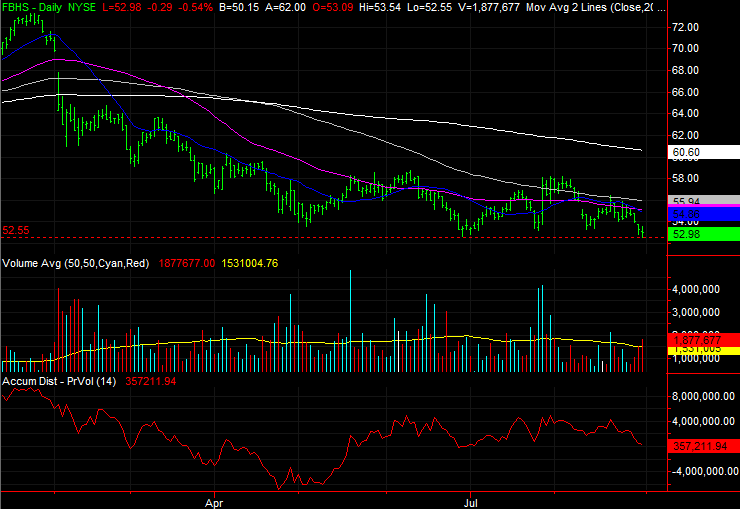Click the bid value B=50.15
The height and width of the screenshot is (509, 740).
pos(239,7)
